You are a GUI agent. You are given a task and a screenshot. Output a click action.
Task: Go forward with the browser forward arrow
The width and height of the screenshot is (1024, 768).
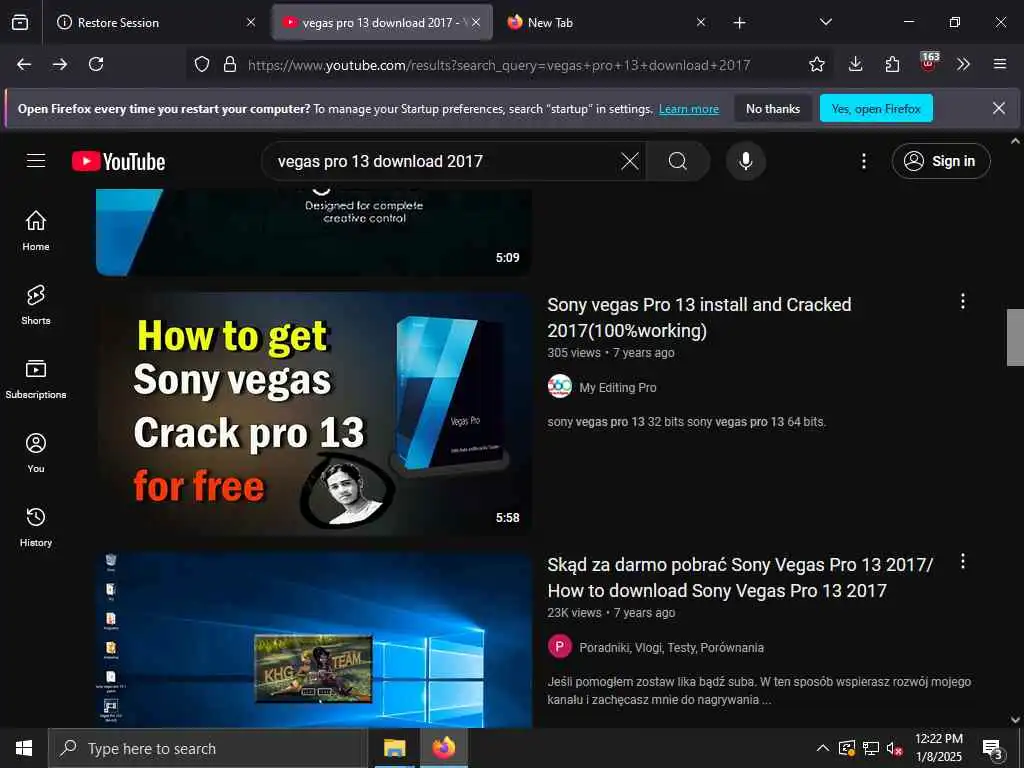pos(60,64)
